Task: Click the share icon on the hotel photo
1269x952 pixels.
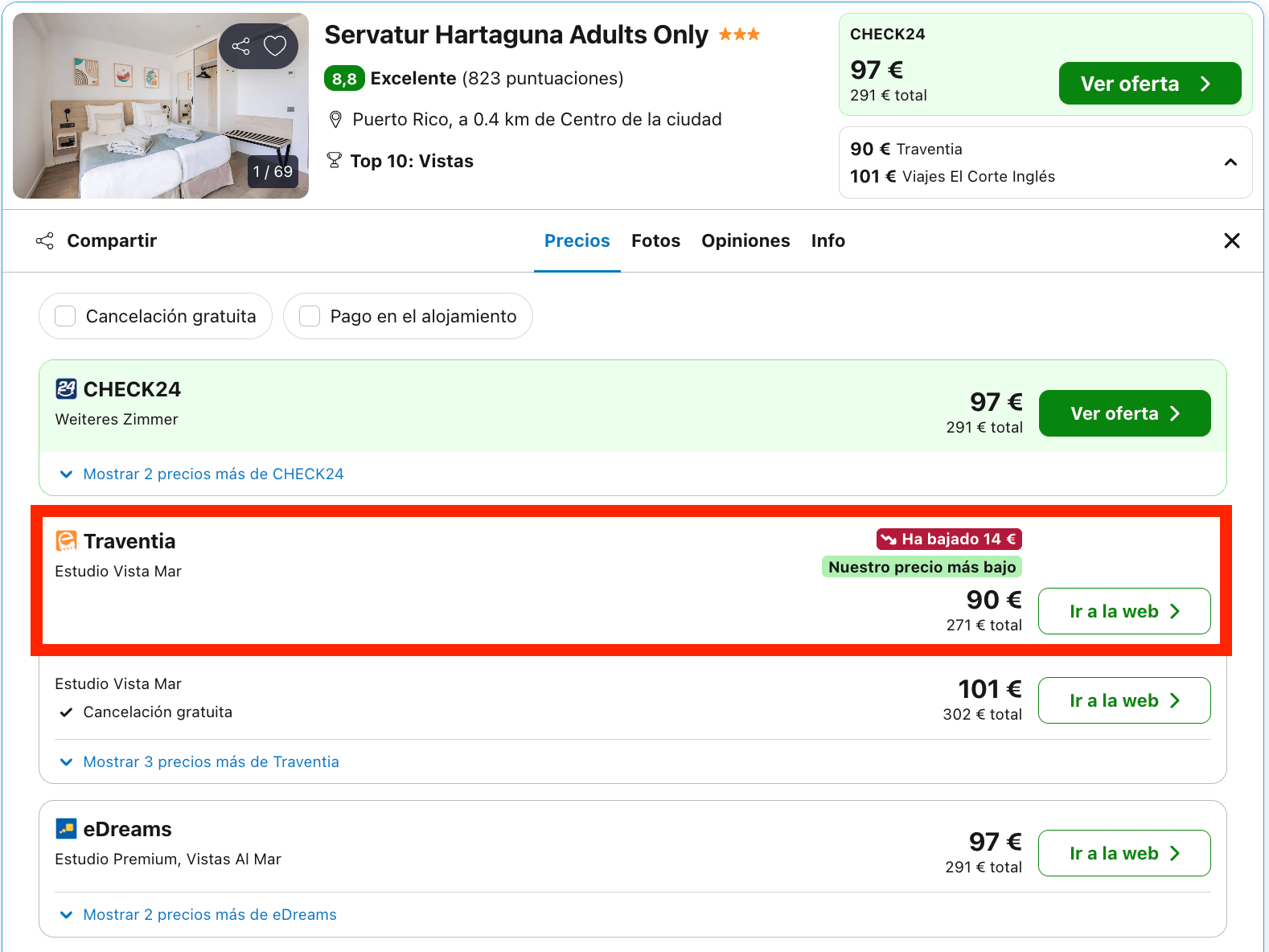Action: [x=240, y=46]
